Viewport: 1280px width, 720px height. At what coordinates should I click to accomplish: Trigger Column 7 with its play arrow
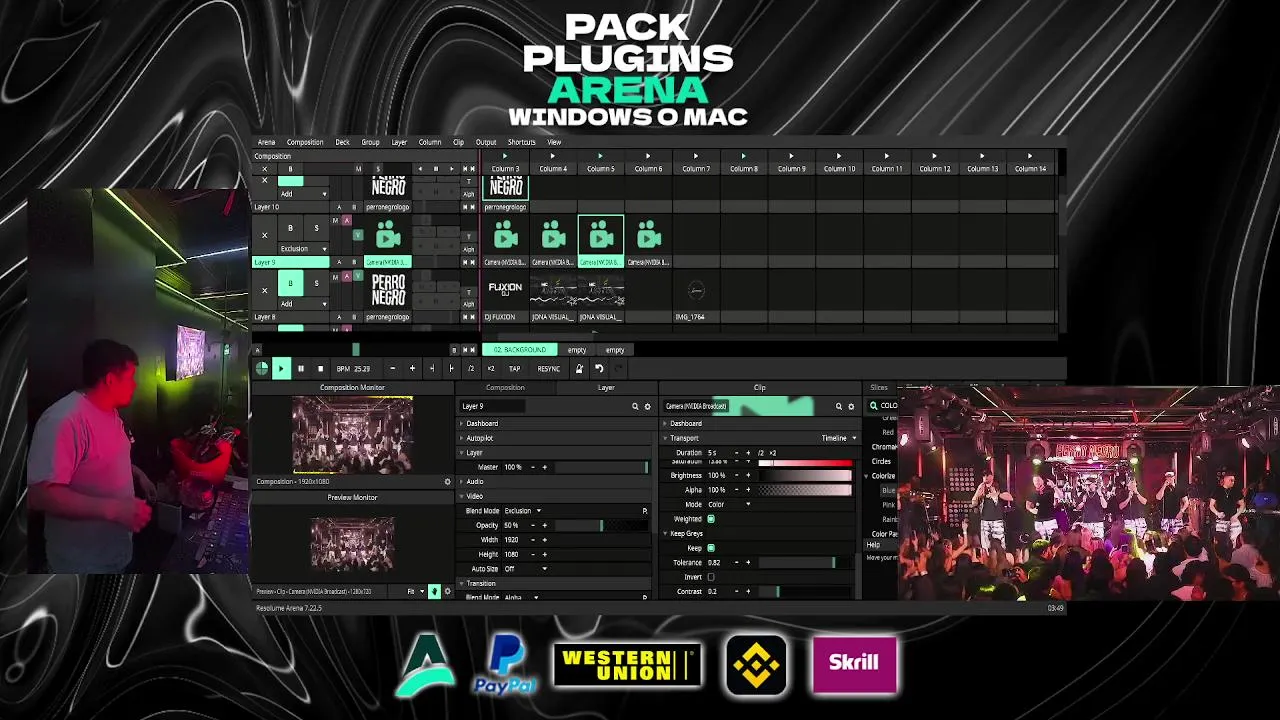click(696, 156)
